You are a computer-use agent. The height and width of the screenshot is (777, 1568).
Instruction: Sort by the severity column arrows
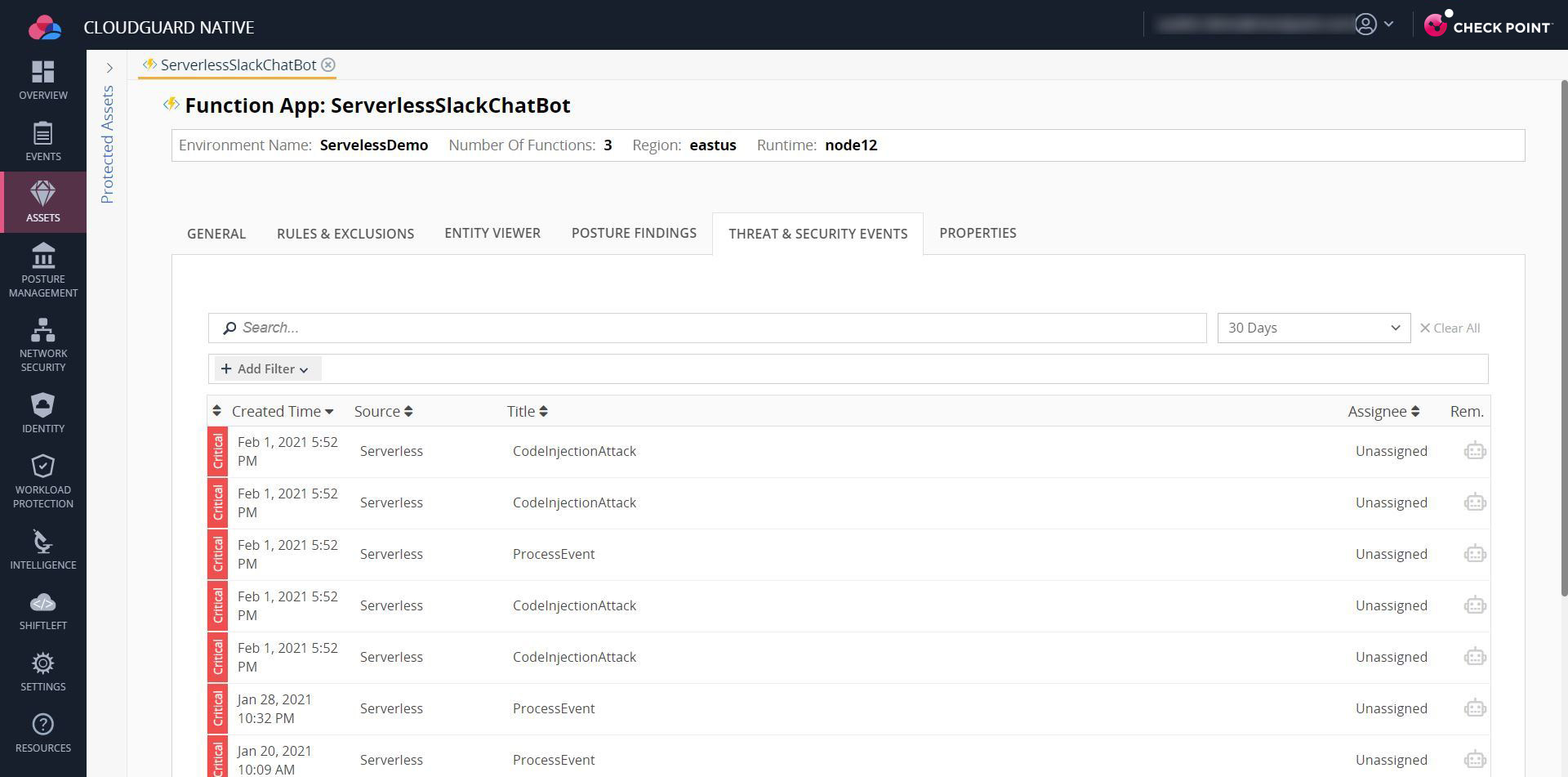pos(216,410)
